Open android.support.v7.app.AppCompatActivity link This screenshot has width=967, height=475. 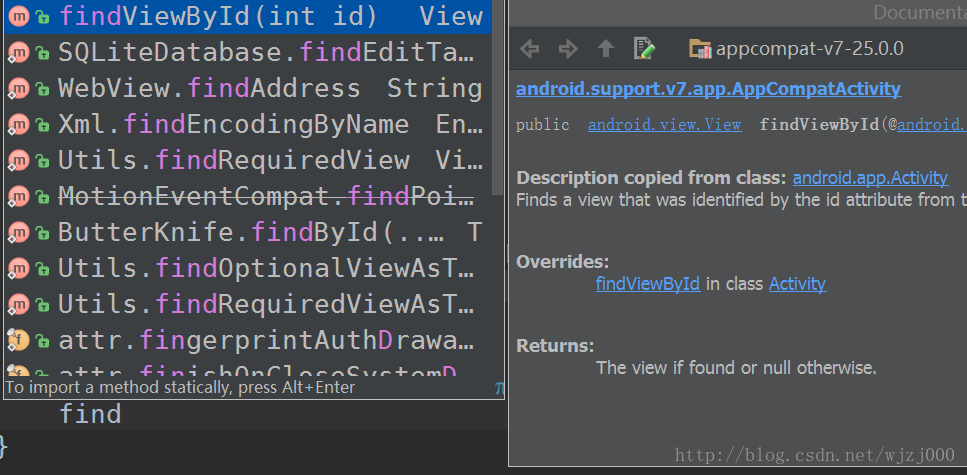click(x=709, y=89)
